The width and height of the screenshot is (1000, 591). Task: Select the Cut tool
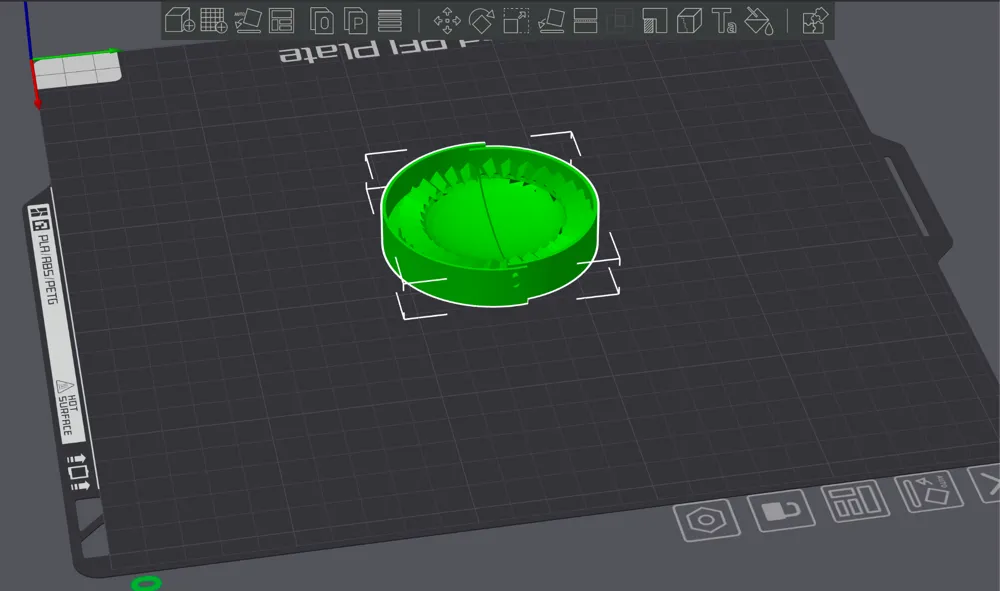point(585,20)
